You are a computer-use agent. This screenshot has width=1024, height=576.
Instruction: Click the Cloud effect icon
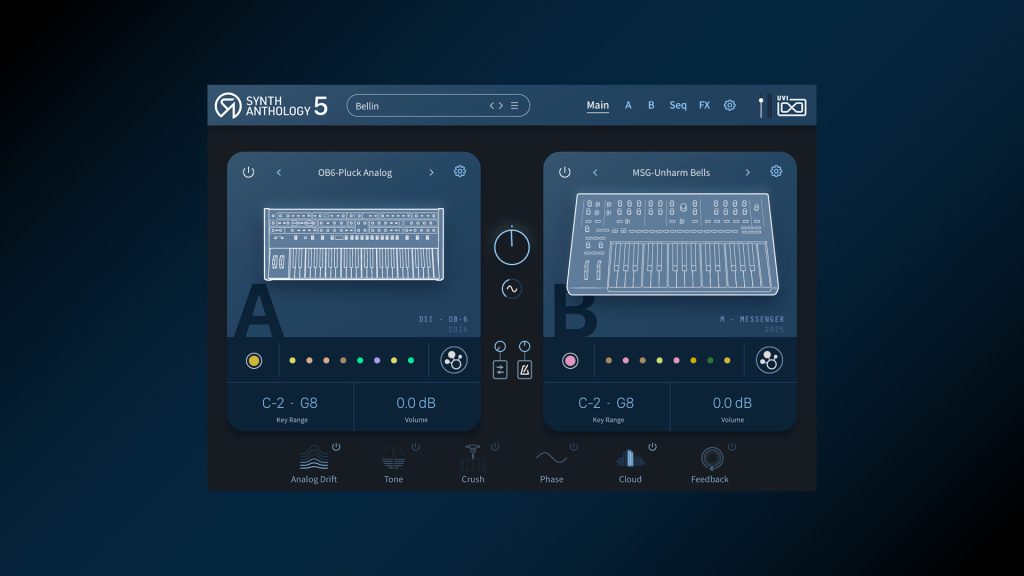click(x=630, y=458)
